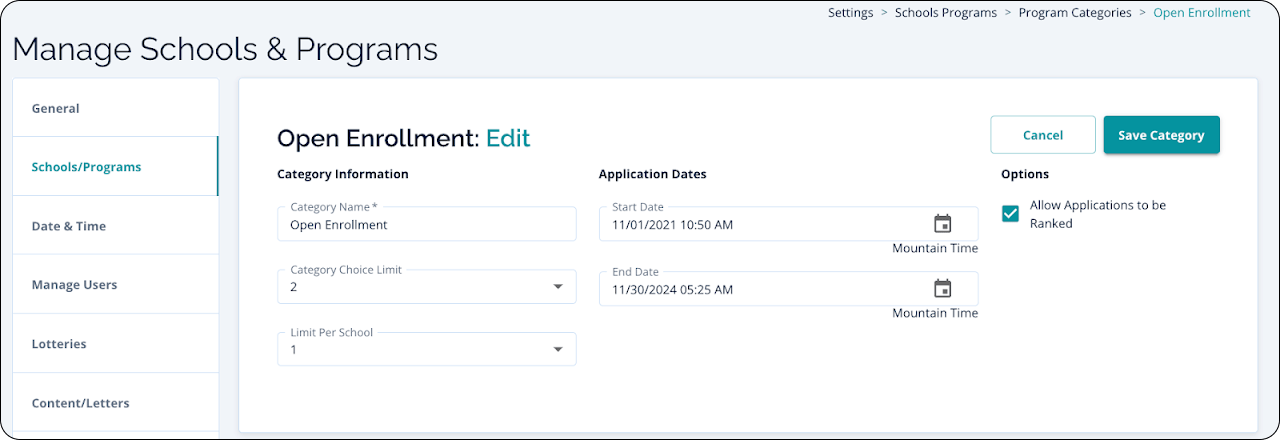
Task: Click into the Start Date text field
Action: [760, 225]
